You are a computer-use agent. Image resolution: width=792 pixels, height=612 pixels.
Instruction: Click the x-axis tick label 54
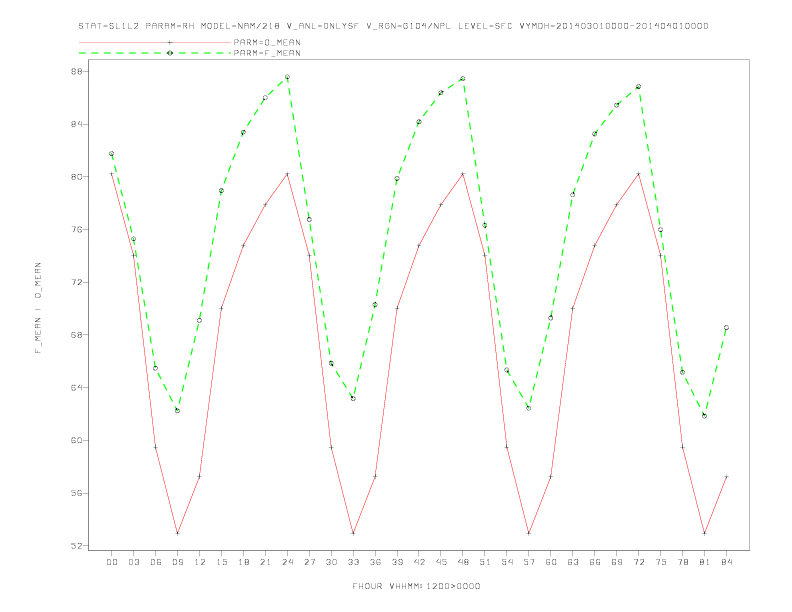pyautogui.click(x=507, y=562)
